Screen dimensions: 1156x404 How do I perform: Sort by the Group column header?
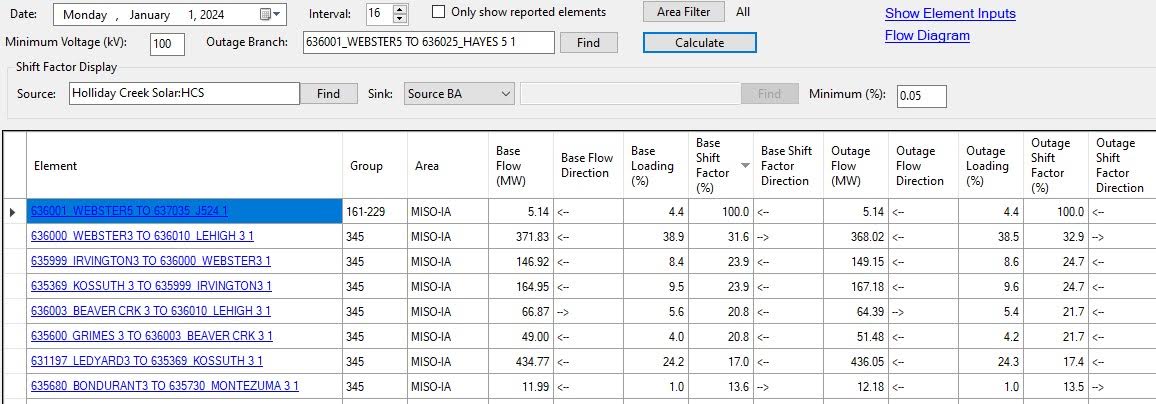pyautogui.click(x=375, y=166)
